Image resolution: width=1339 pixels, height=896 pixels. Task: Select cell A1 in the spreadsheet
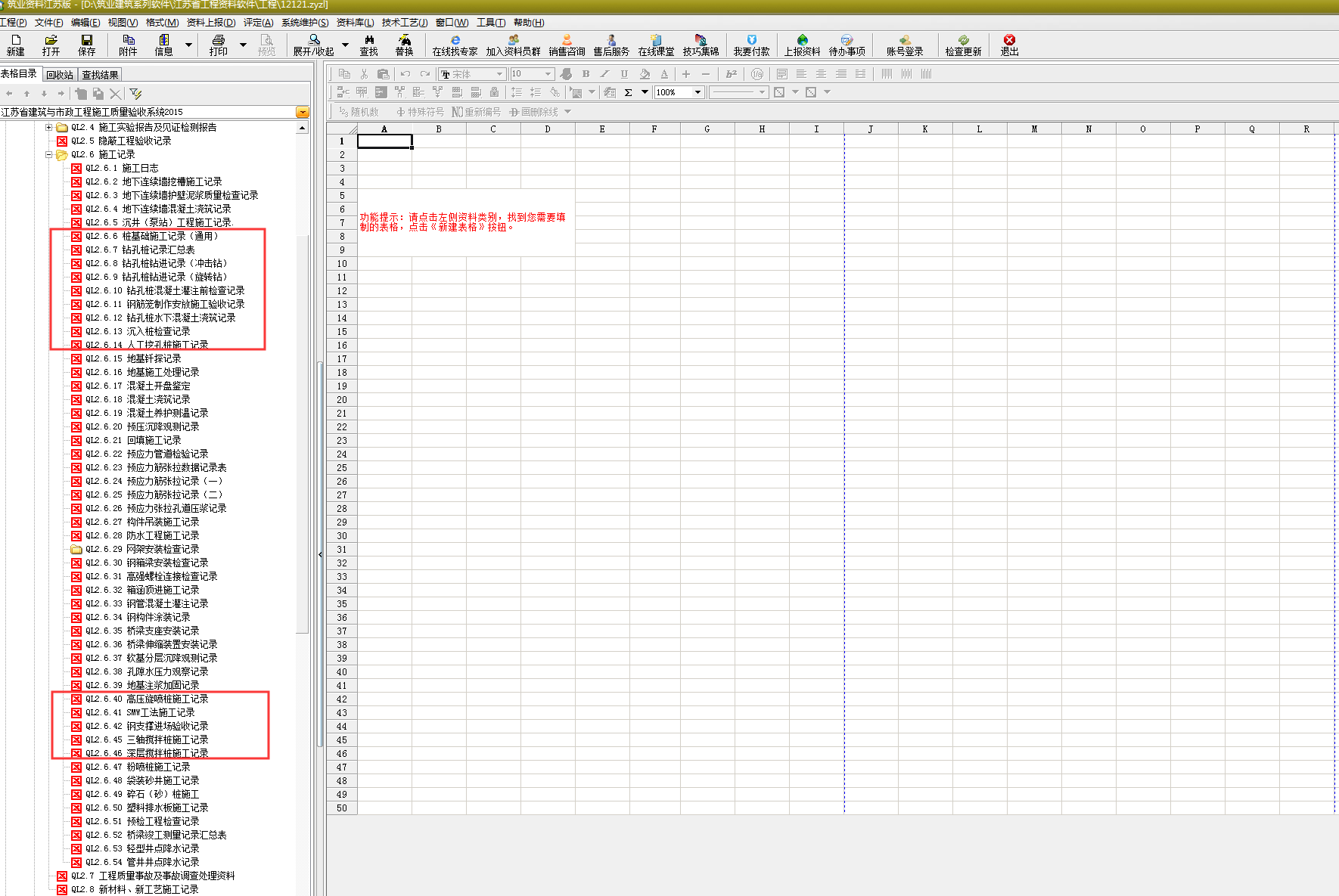pos(384,141)
